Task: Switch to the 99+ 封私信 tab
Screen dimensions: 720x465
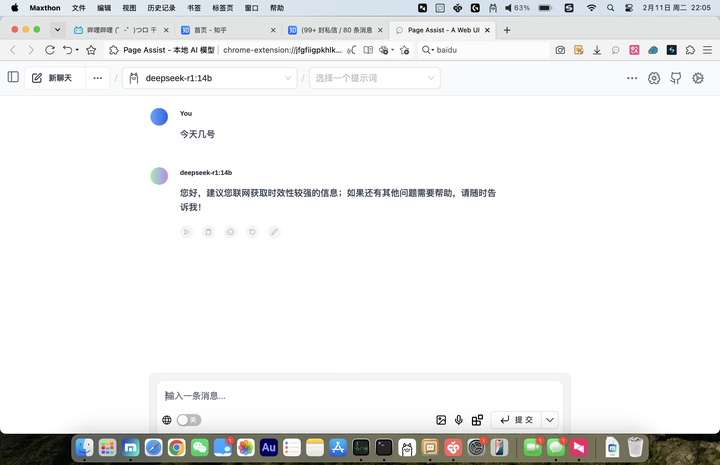Action: [x=335, y=30]
